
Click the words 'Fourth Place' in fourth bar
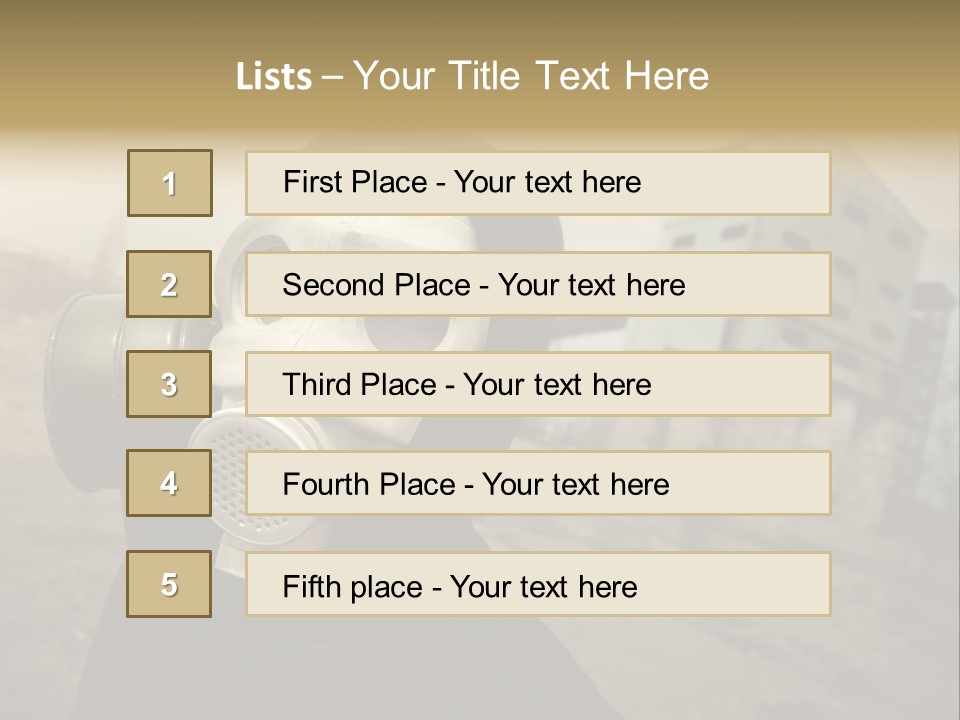coord(369,484)
